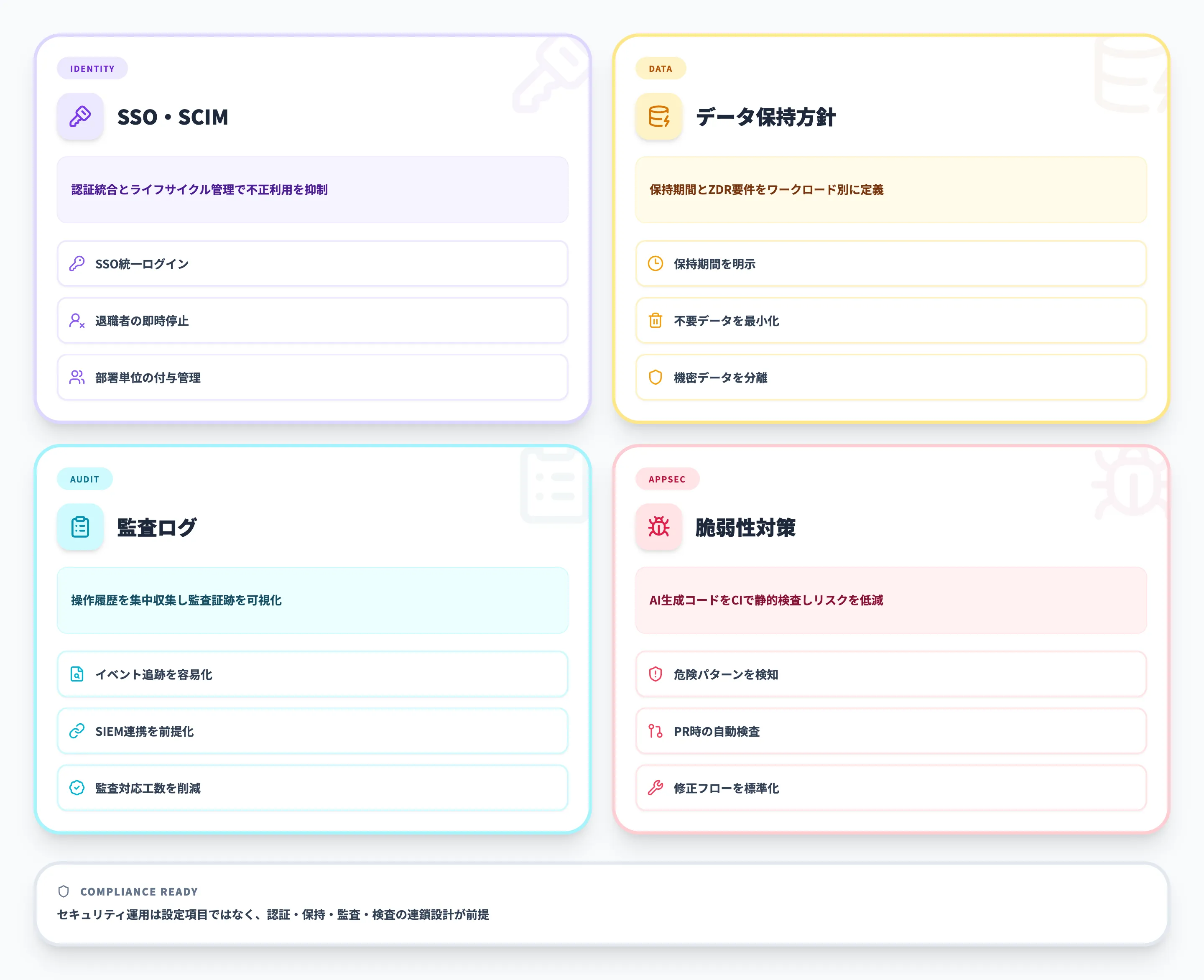Click the AUDIT tag badge
This screenshot has height=980, width=1204.
click(85, 479)
